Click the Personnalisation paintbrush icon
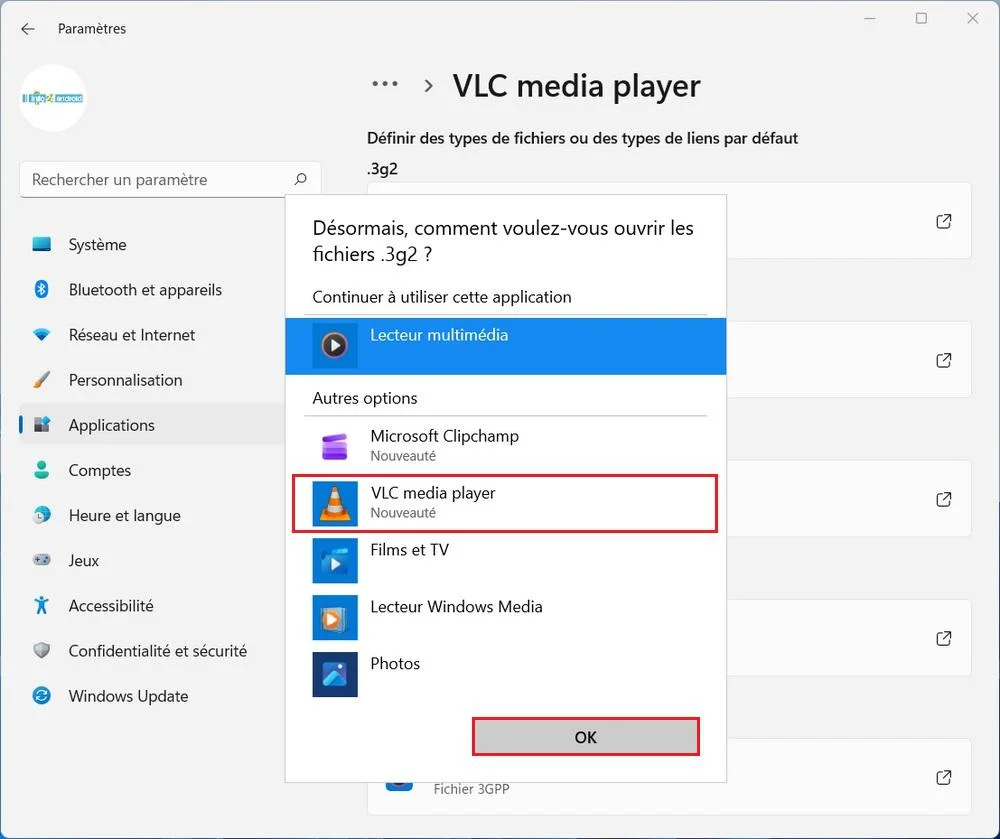Viewport: 1000px width, 839px height. tap(41, 380)
